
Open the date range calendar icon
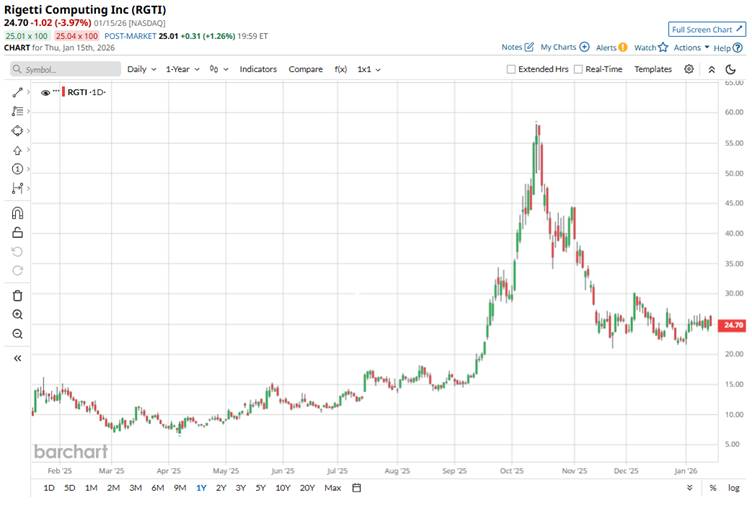pyautogui.click(x=356, y=488)
